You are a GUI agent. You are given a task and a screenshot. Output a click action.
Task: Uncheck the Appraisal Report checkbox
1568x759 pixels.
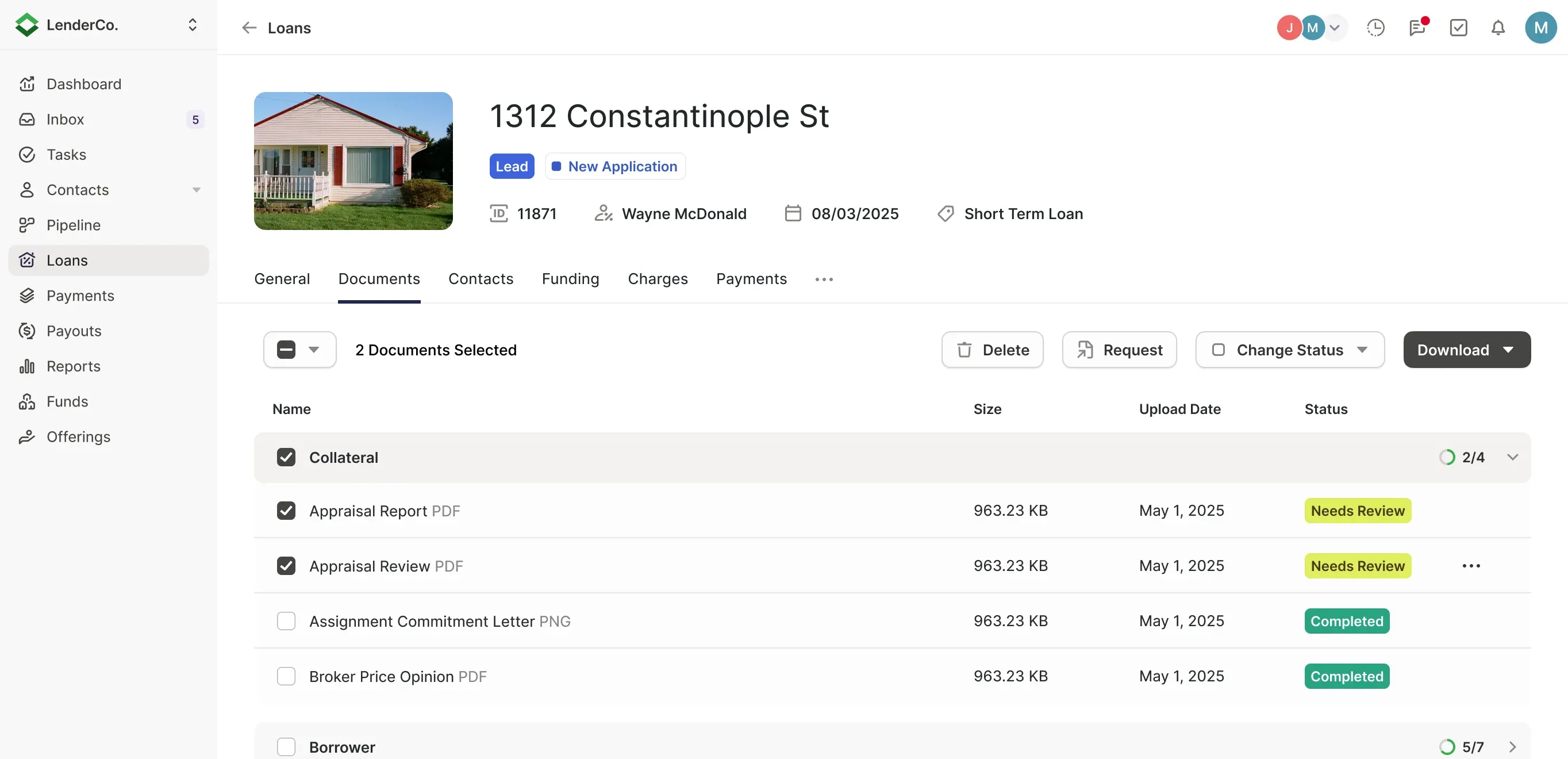coord(286,511)
